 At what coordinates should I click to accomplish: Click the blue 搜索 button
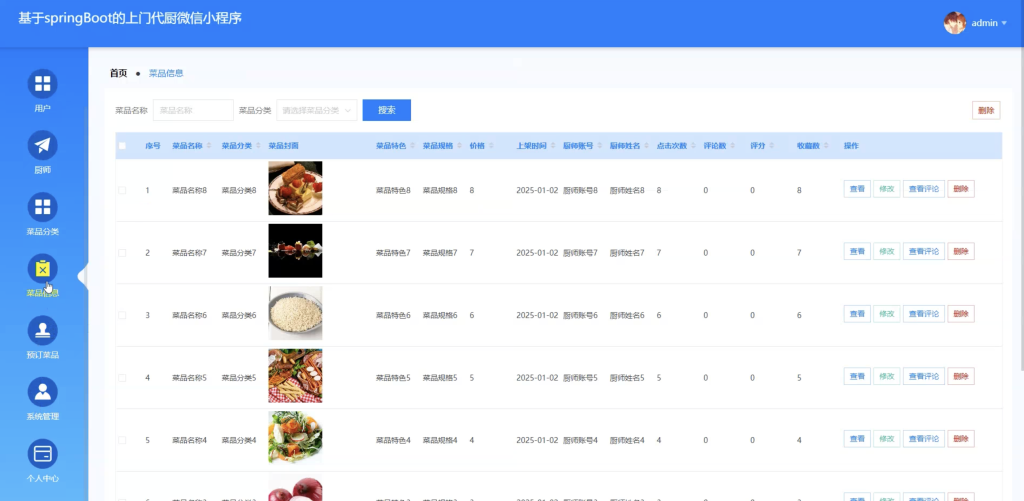click(387, 110)
